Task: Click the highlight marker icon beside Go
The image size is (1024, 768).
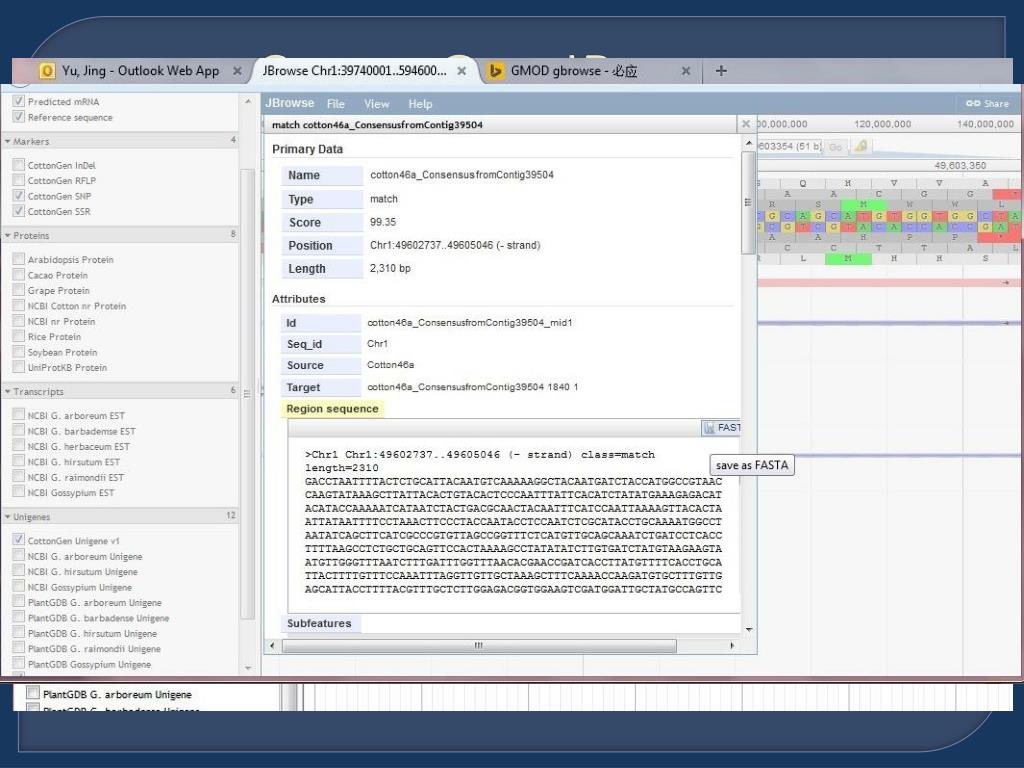Action: point(861,146)
